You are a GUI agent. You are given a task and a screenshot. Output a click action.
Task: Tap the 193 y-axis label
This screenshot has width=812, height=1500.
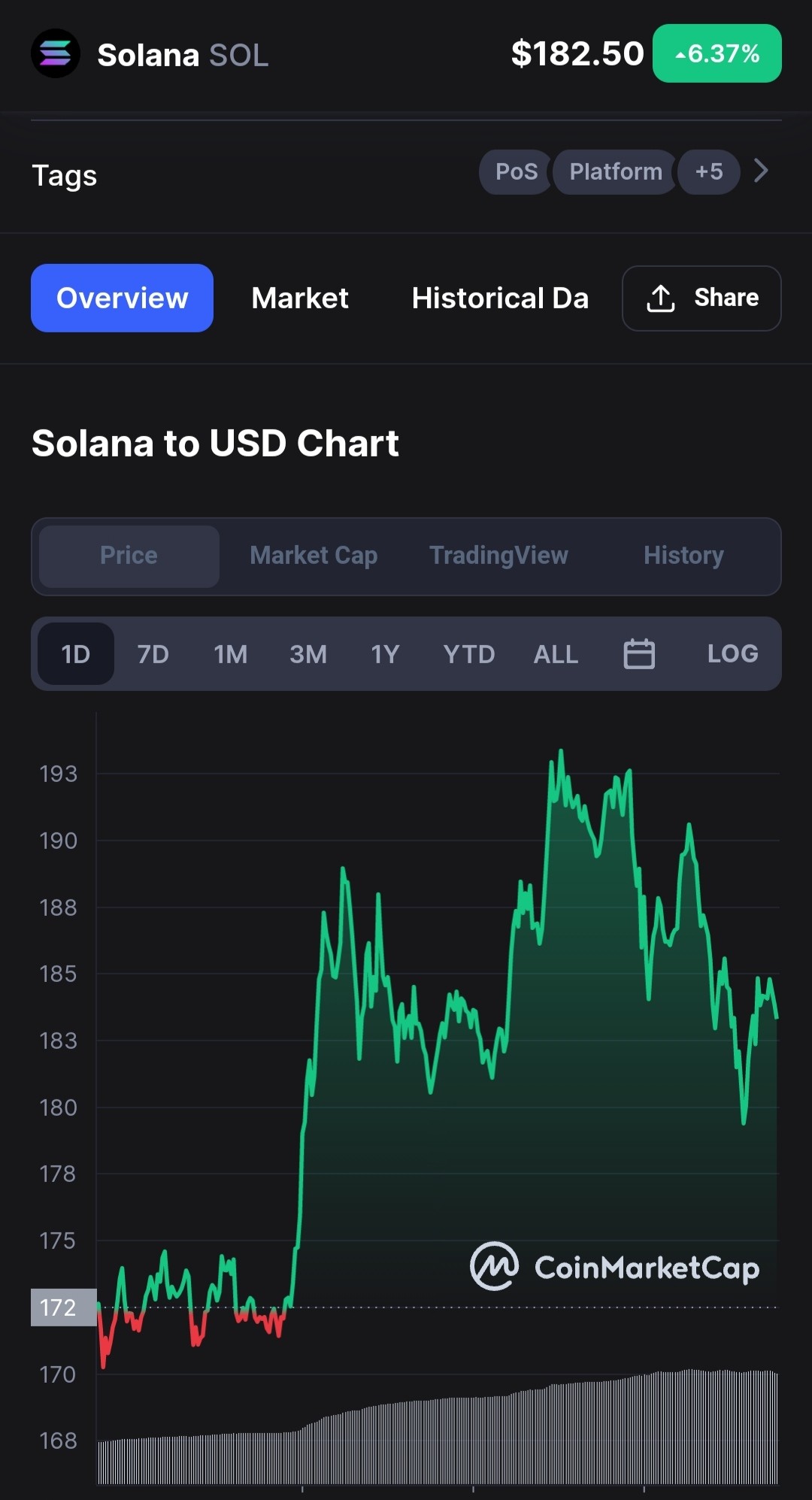tap(58, 774)
